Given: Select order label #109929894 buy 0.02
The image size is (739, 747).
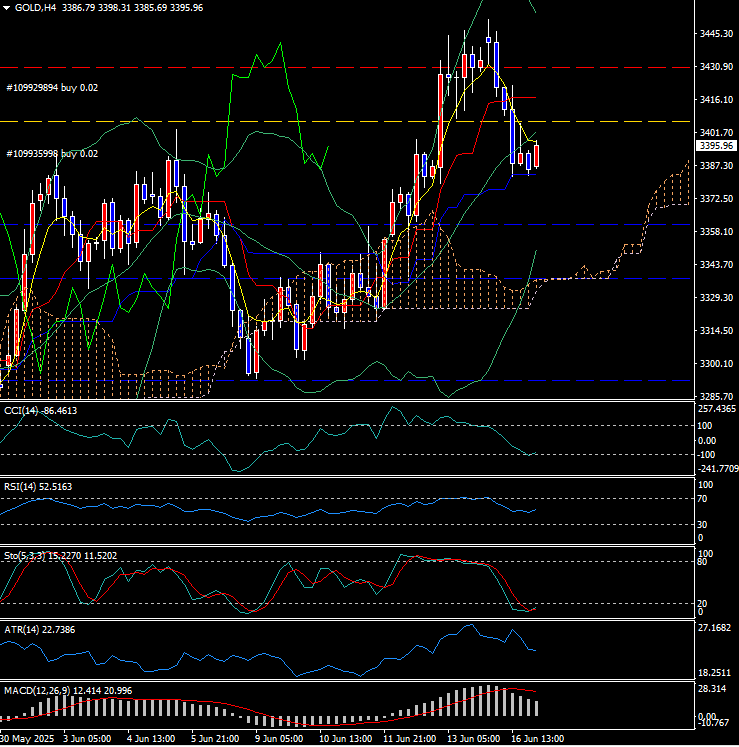Looking at the screenshot, I should (x=52, y=88).
